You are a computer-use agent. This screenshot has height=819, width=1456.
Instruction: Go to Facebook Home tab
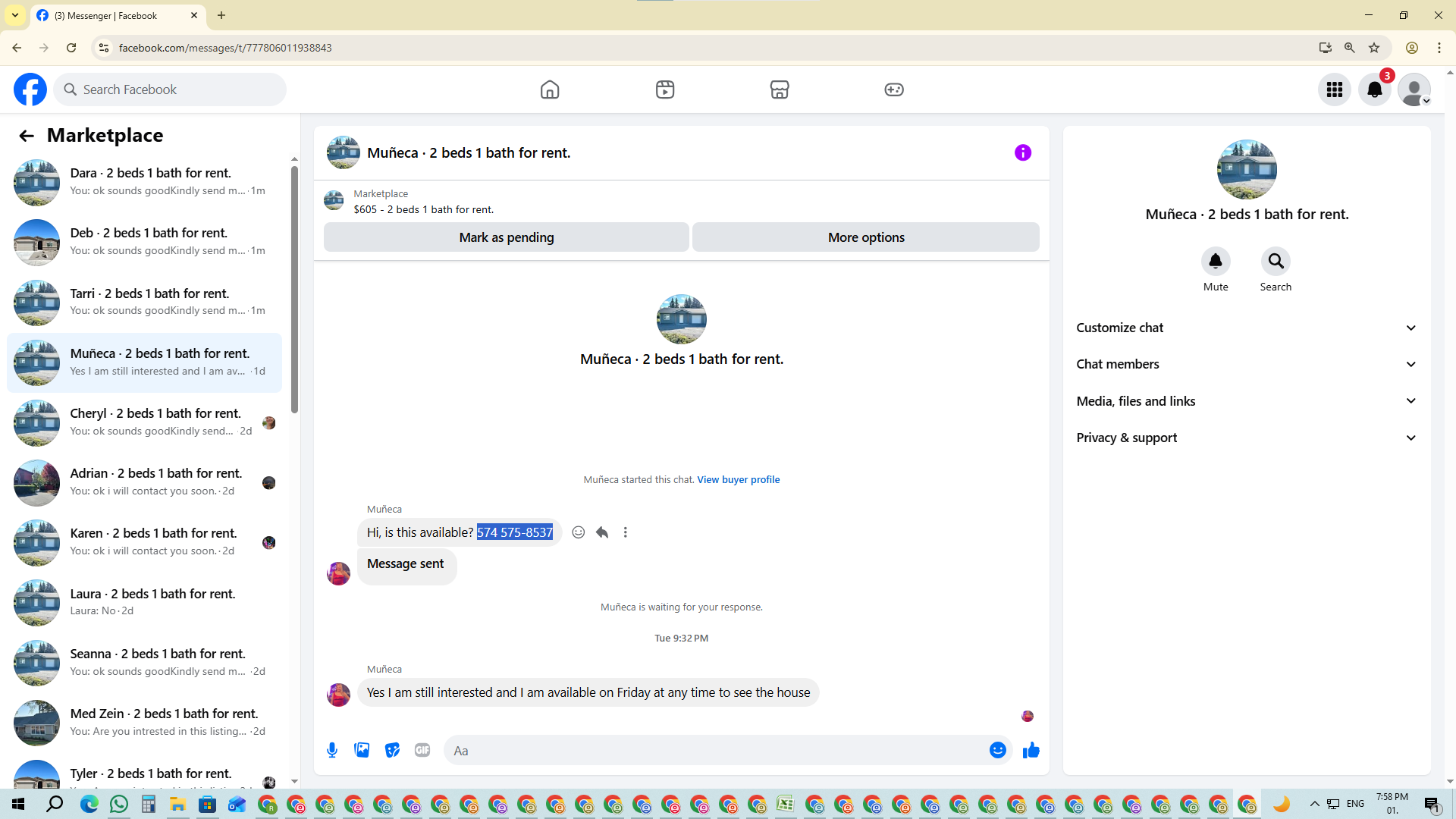tap(549, 89)
